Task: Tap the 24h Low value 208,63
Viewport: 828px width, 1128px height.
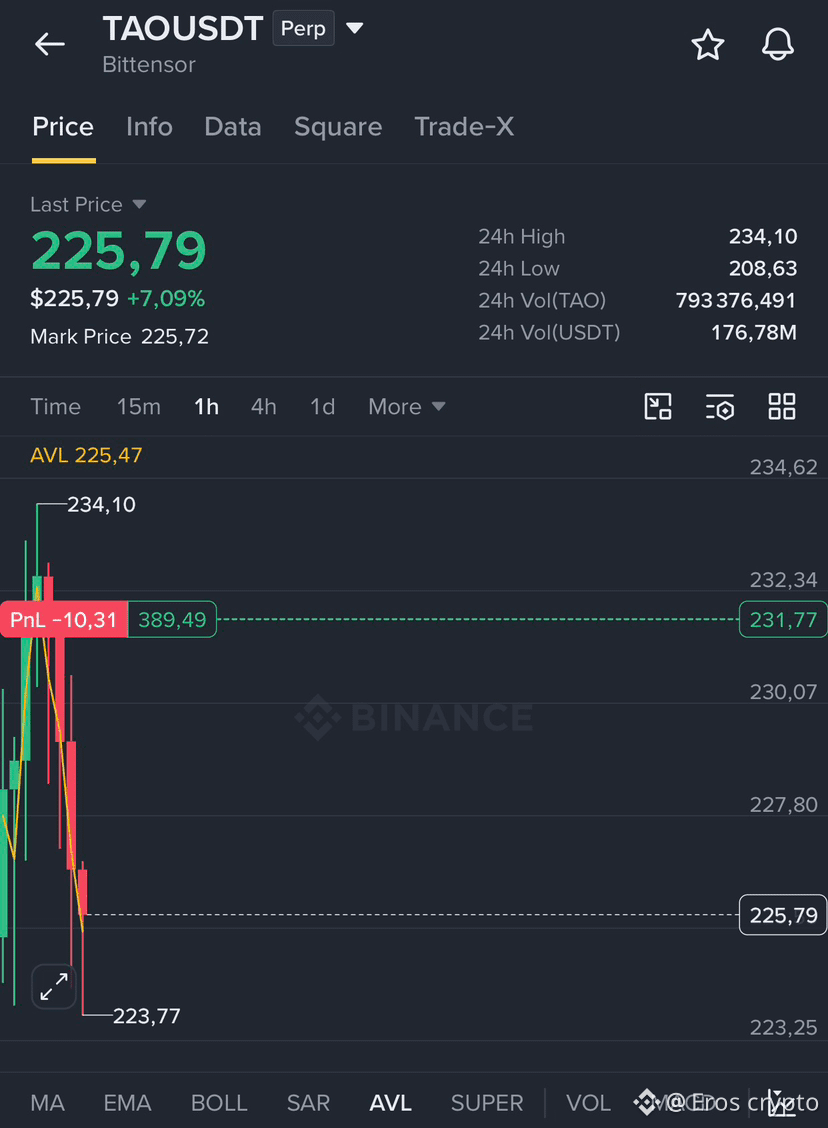Action: coord(763,268)
